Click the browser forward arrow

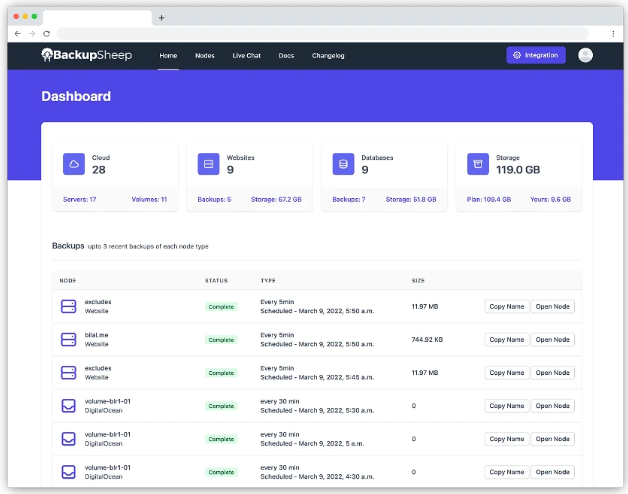(x=32, y=34)
